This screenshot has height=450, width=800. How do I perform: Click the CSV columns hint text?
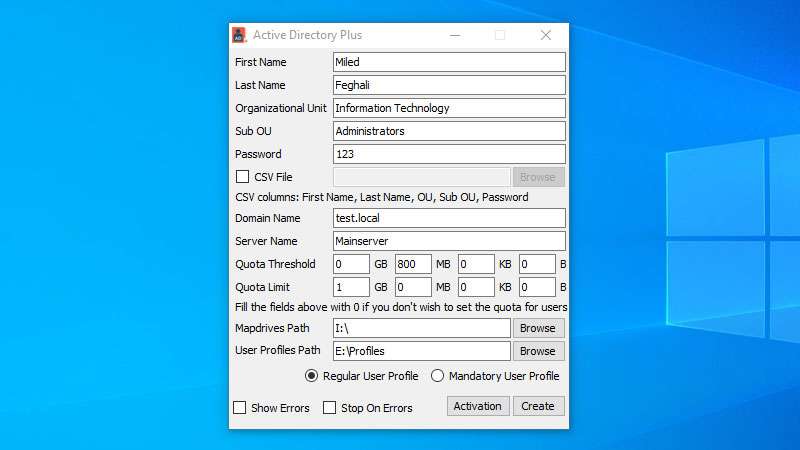[382, 197]
